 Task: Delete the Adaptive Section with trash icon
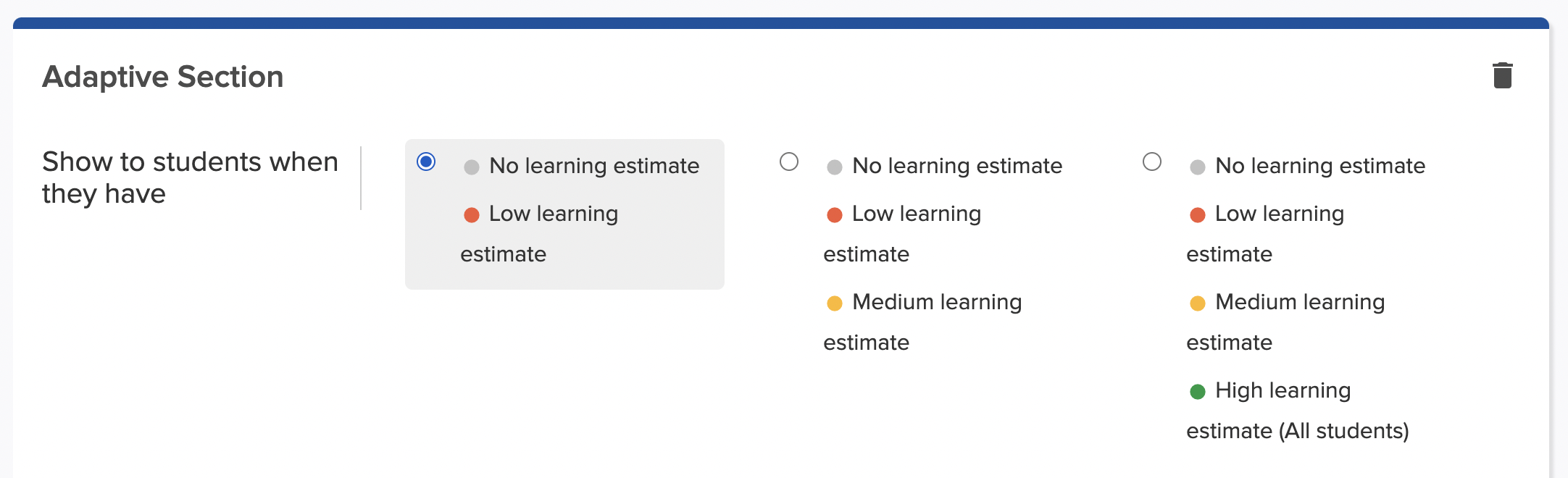tap(1503, 75)
